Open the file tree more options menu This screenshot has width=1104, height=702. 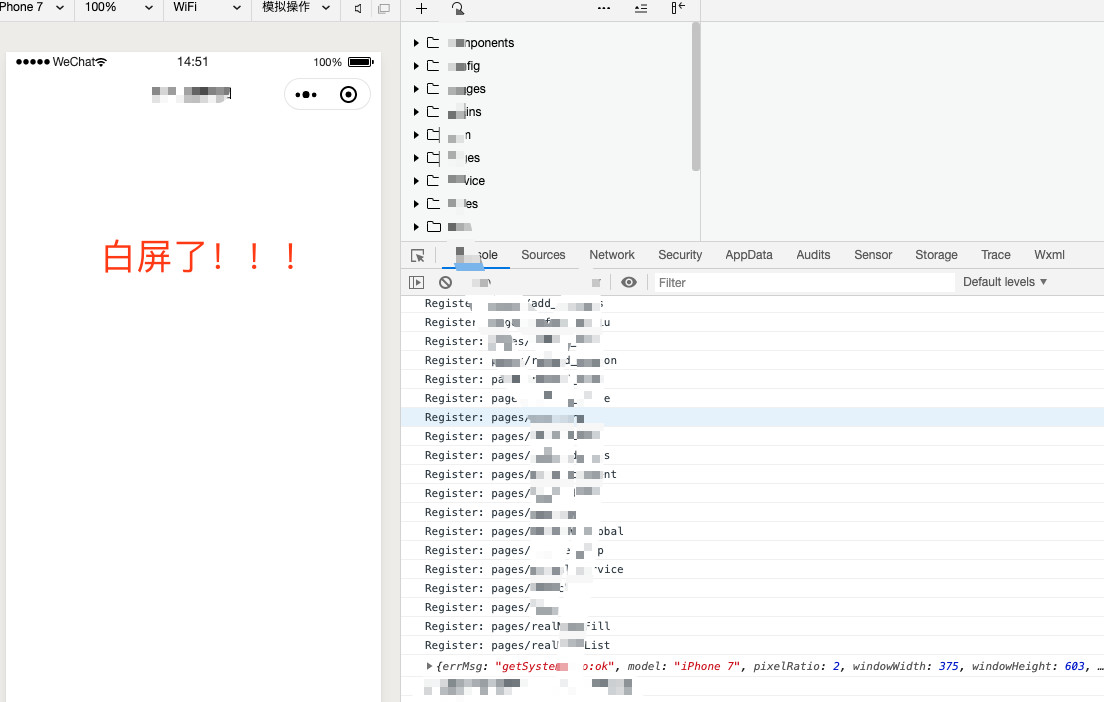tap(604, 8)
